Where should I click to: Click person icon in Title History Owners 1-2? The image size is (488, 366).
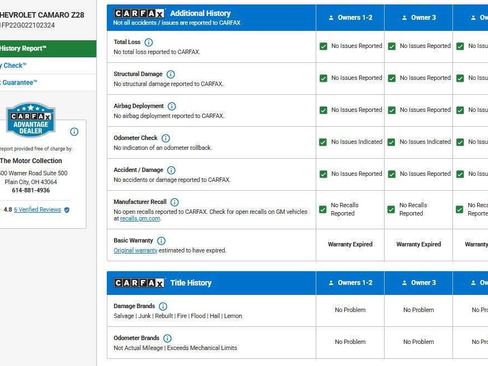tap(331, 283)
